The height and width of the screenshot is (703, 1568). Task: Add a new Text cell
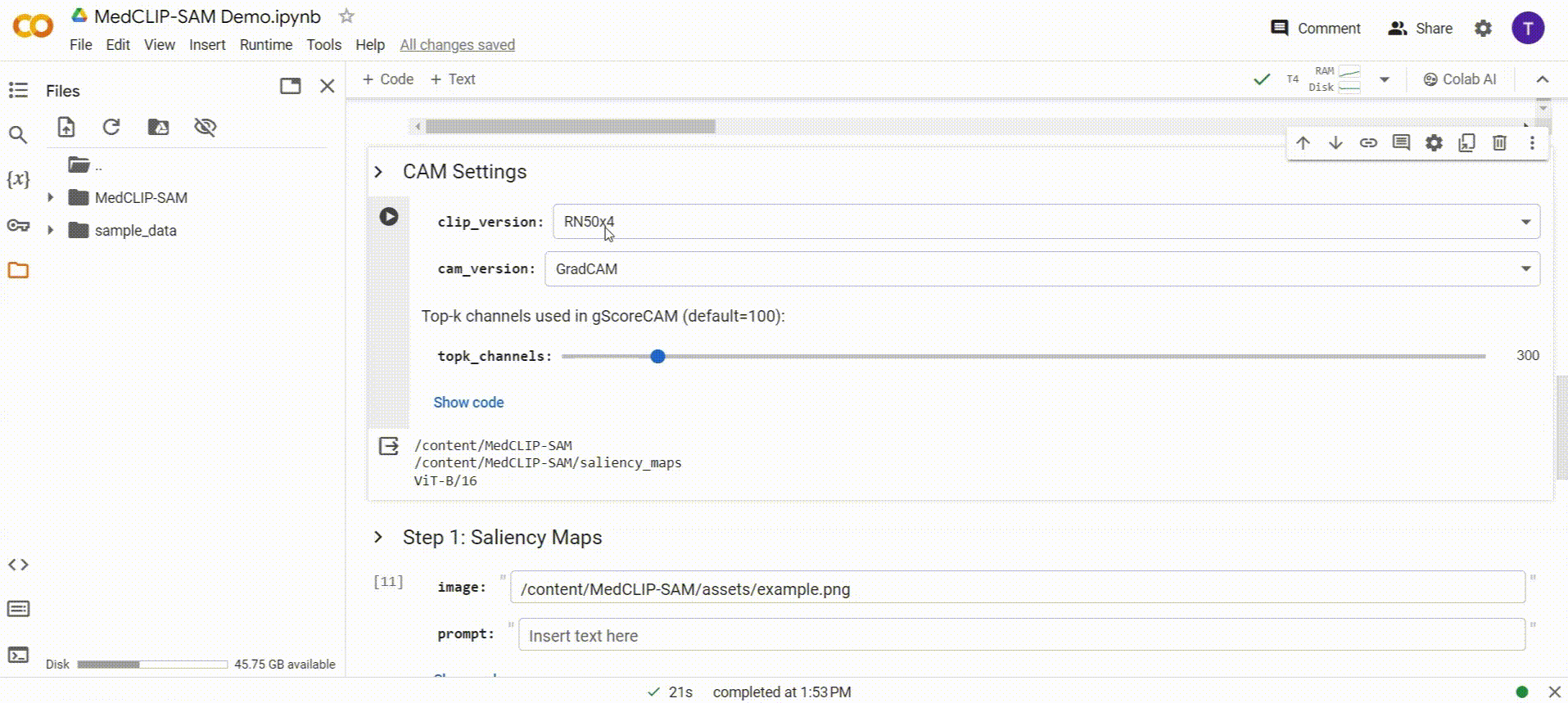click(453, 79)
